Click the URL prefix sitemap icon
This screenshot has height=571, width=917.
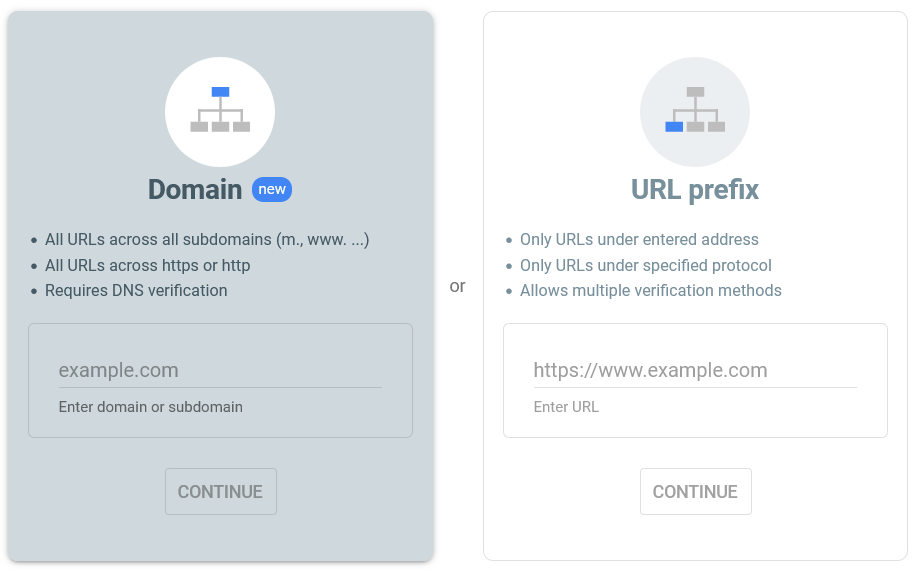tap(695, 111)
